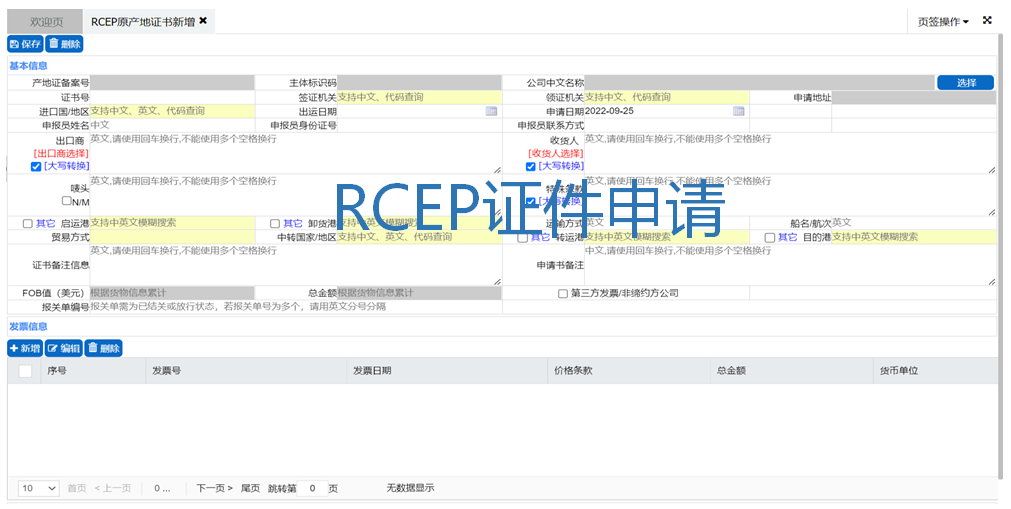Click the 申请书备注 text area

(x=790, y=264)
